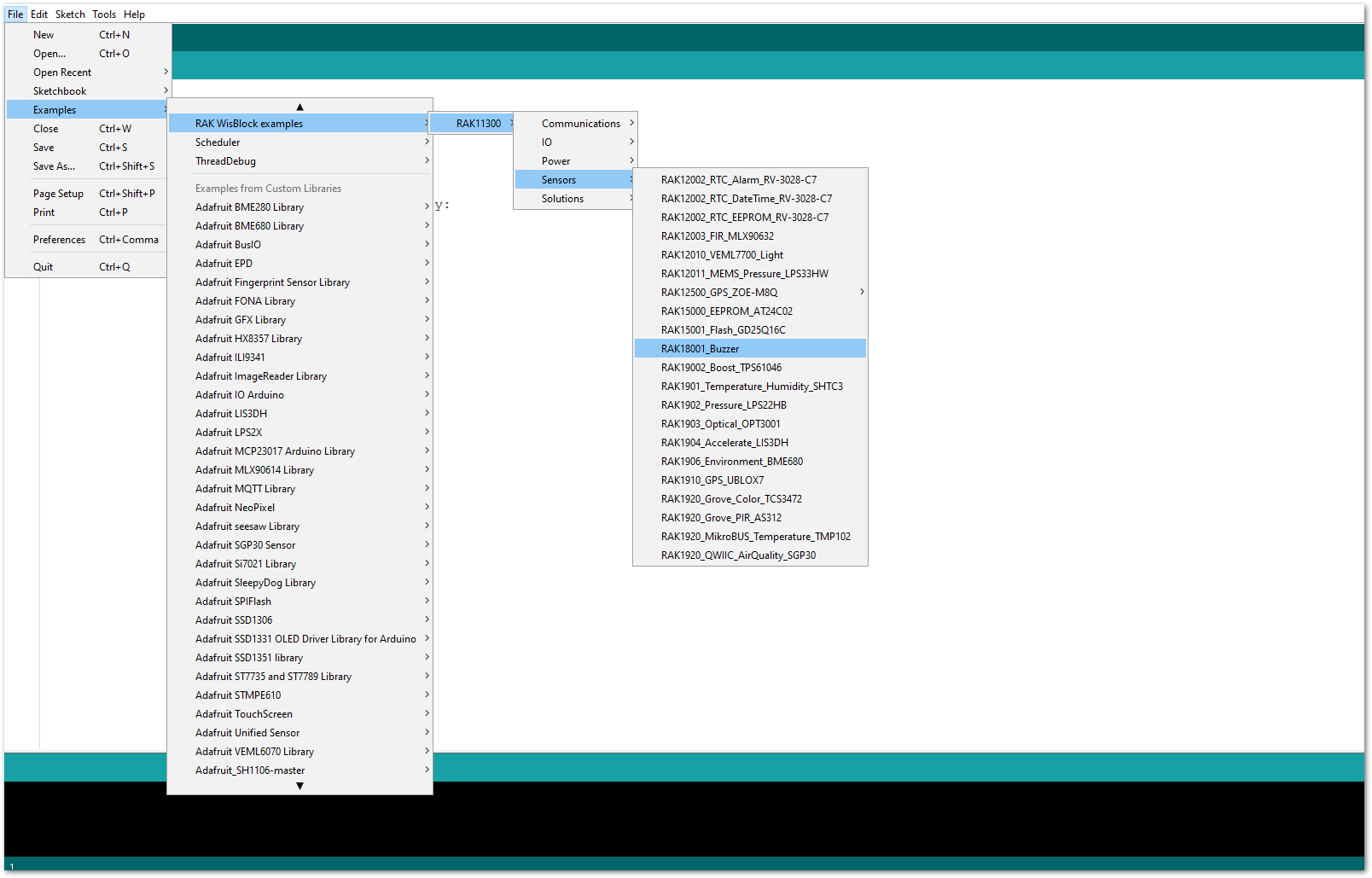Expand the Open Recent submenu
This screenshot has width=1372, height=878.
(x=88, y=73)
